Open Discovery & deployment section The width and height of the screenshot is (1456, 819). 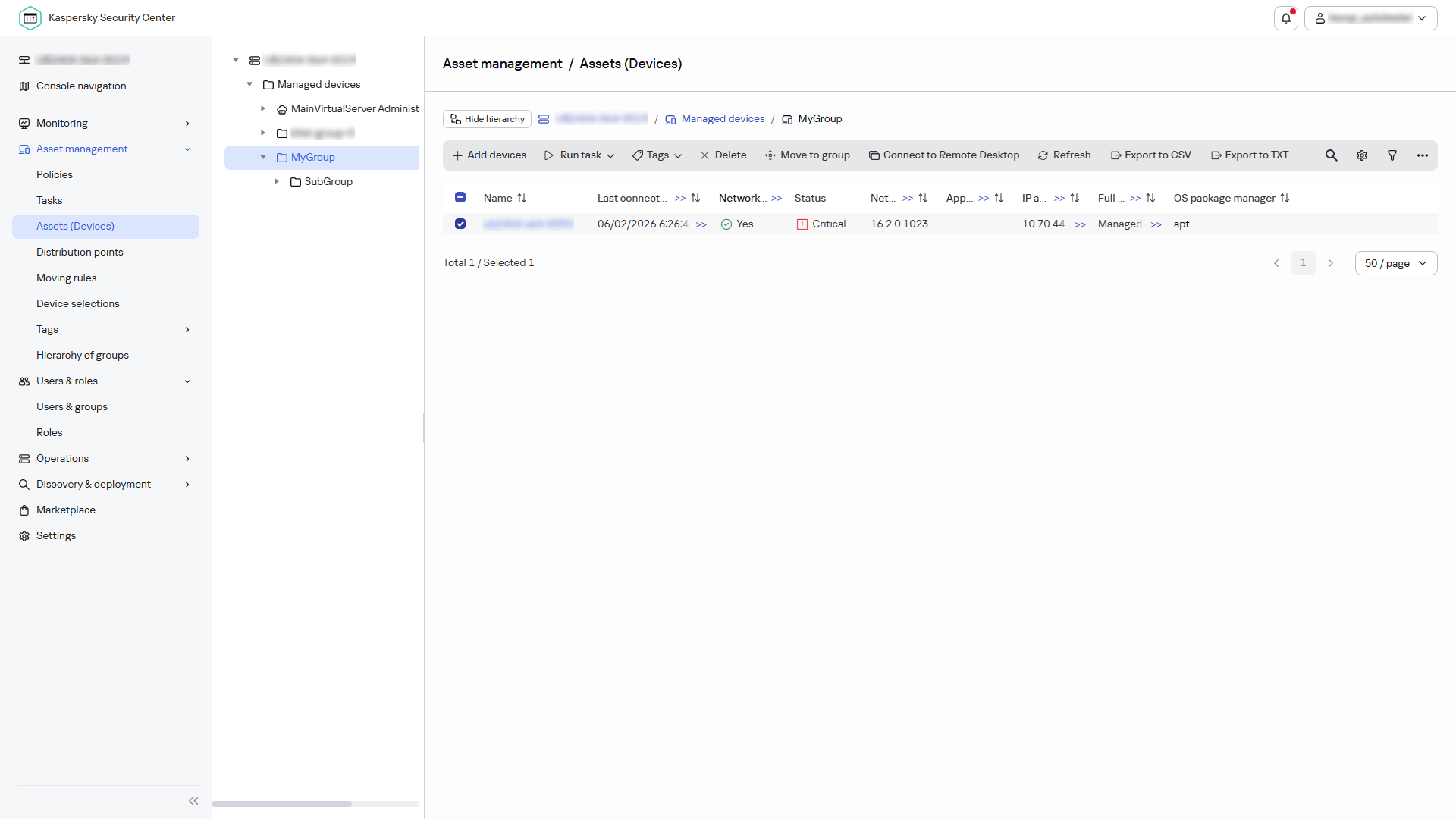(x=105, y=485)
